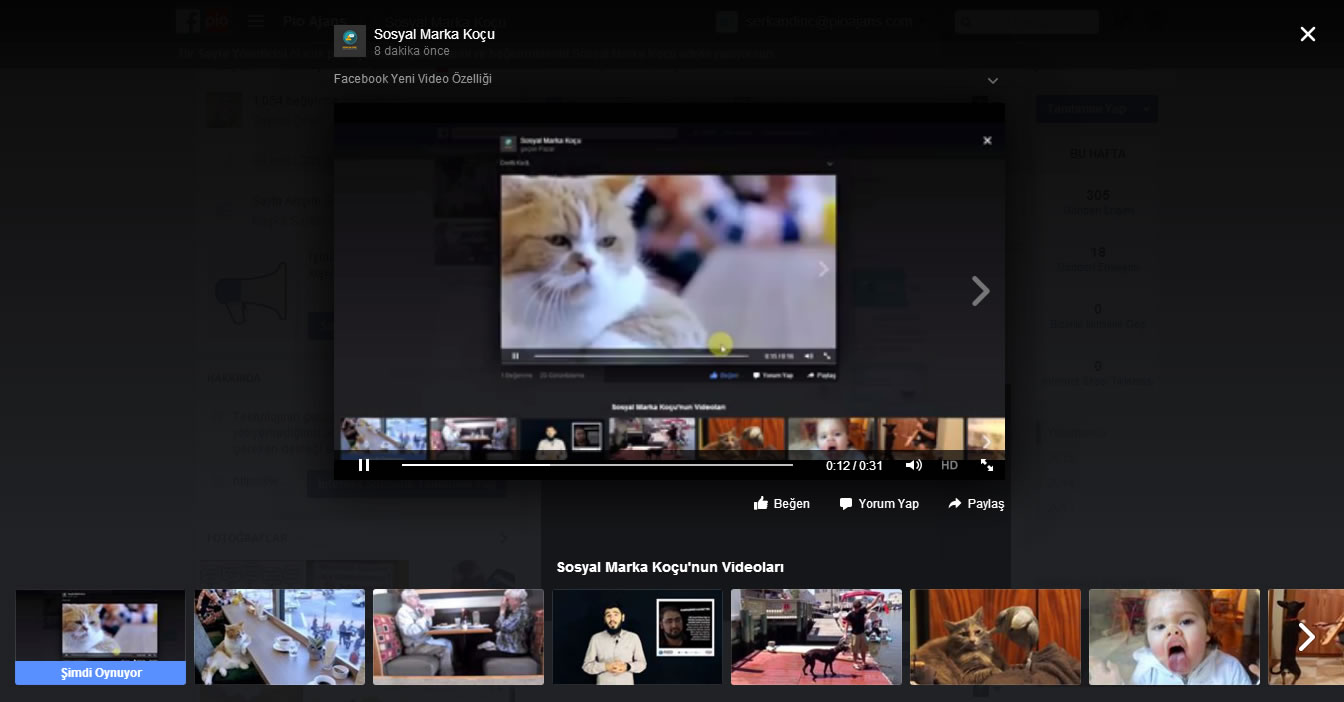The width and height of the screenshot is (1344, 702).
Task: Close the video viewer overlay
Action: coord(1307,34)
